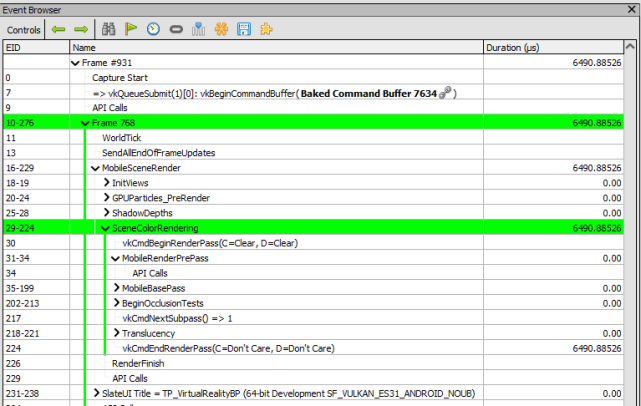Expand the InitViews node

point(106,182)
